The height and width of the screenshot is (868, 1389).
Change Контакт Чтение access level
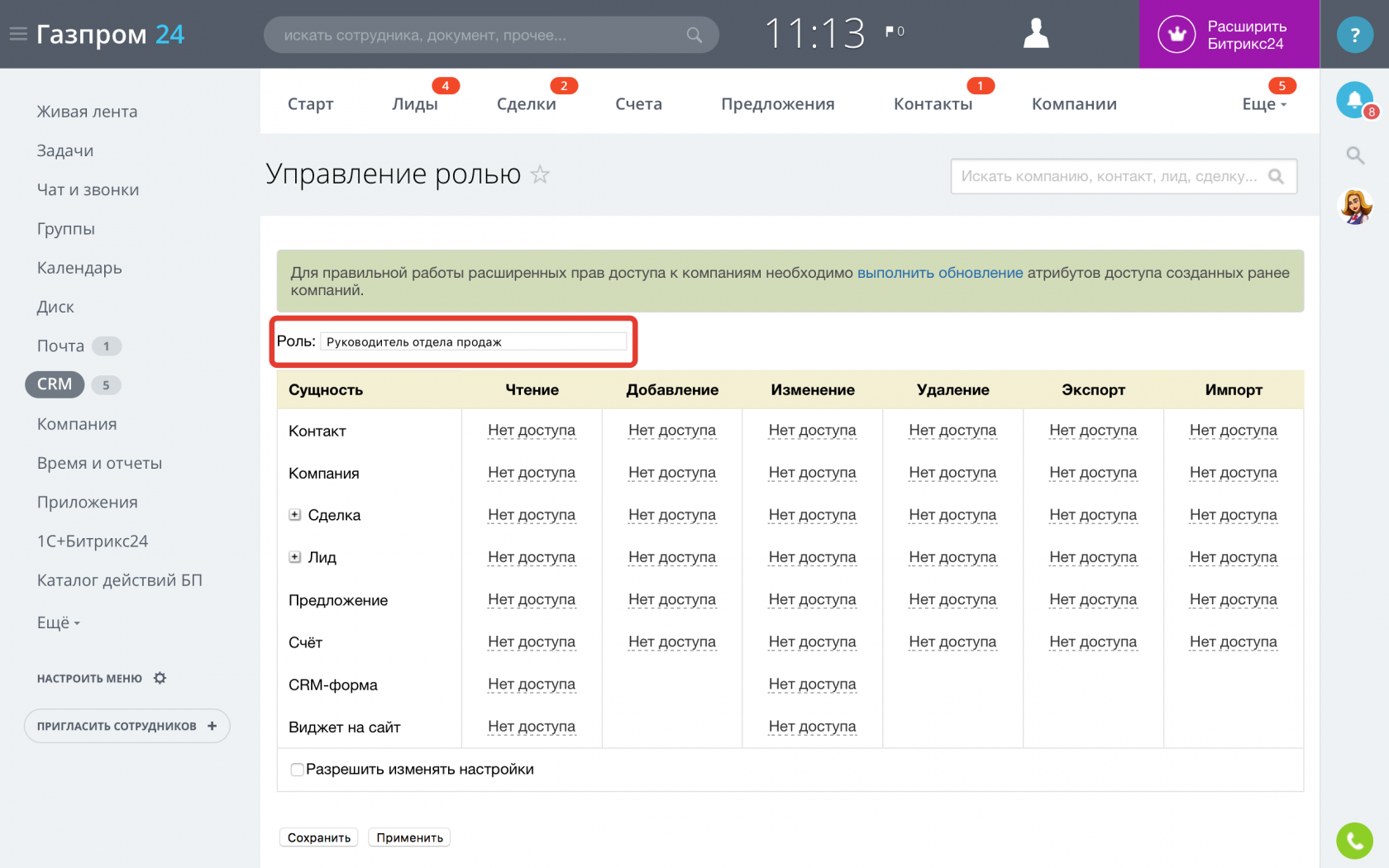pyautogui.click(x=532, y=431)
